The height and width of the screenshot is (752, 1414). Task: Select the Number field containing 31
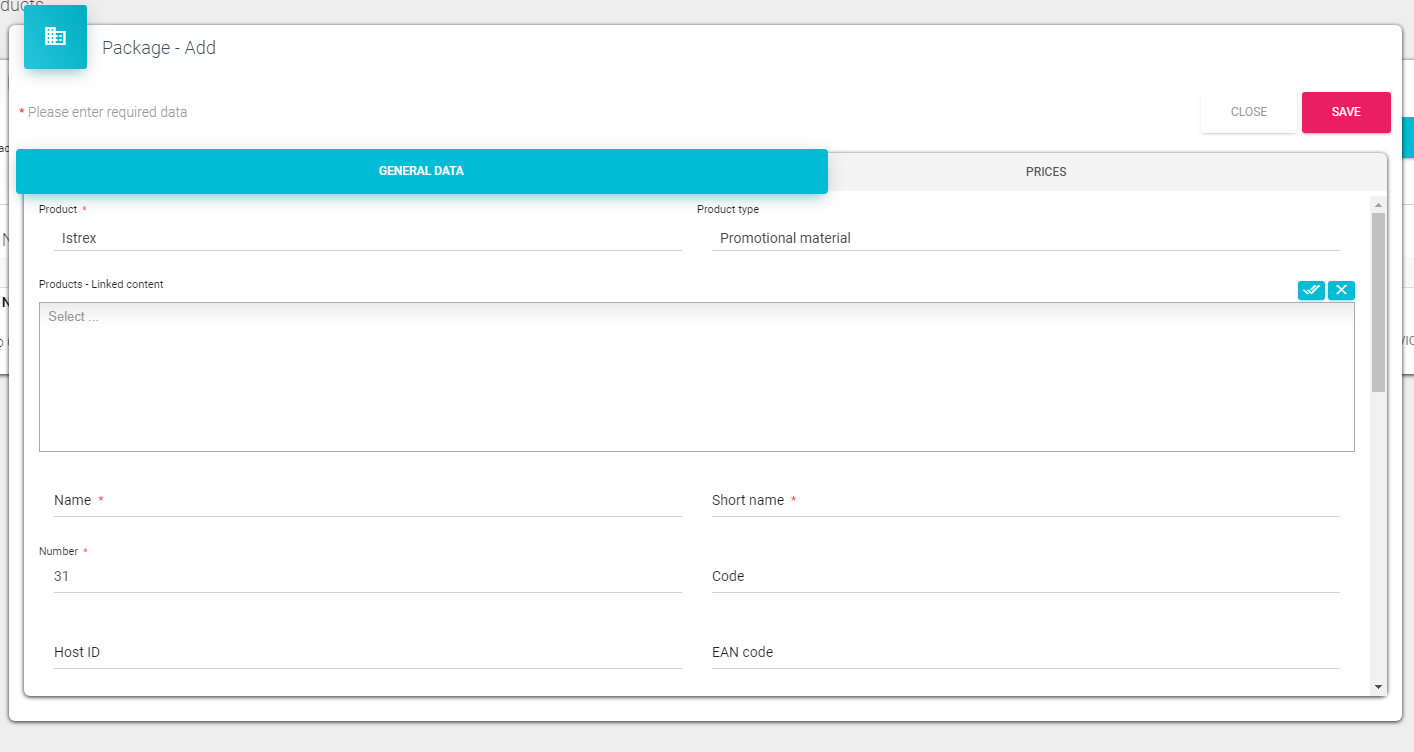tap(367, 577)
